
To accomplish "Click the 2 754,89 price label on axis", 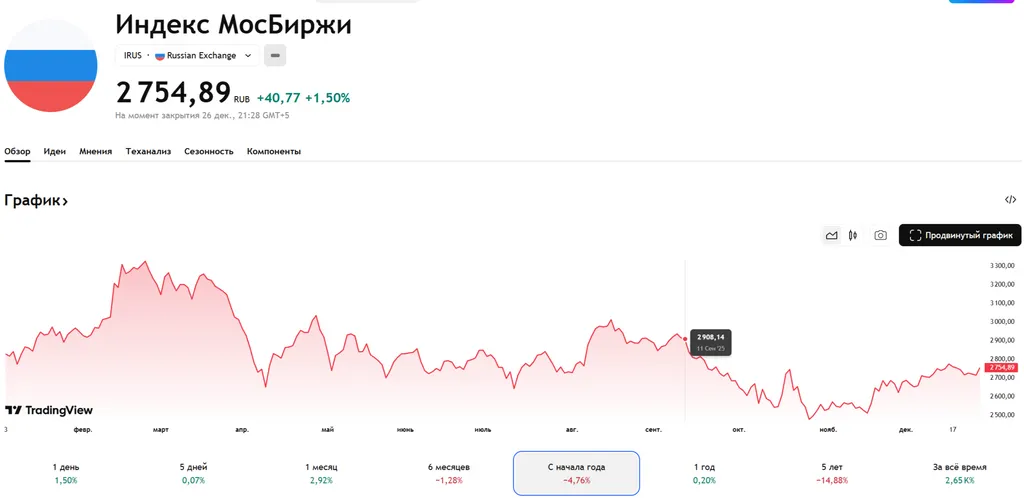I will click(x=1002, y=368).
